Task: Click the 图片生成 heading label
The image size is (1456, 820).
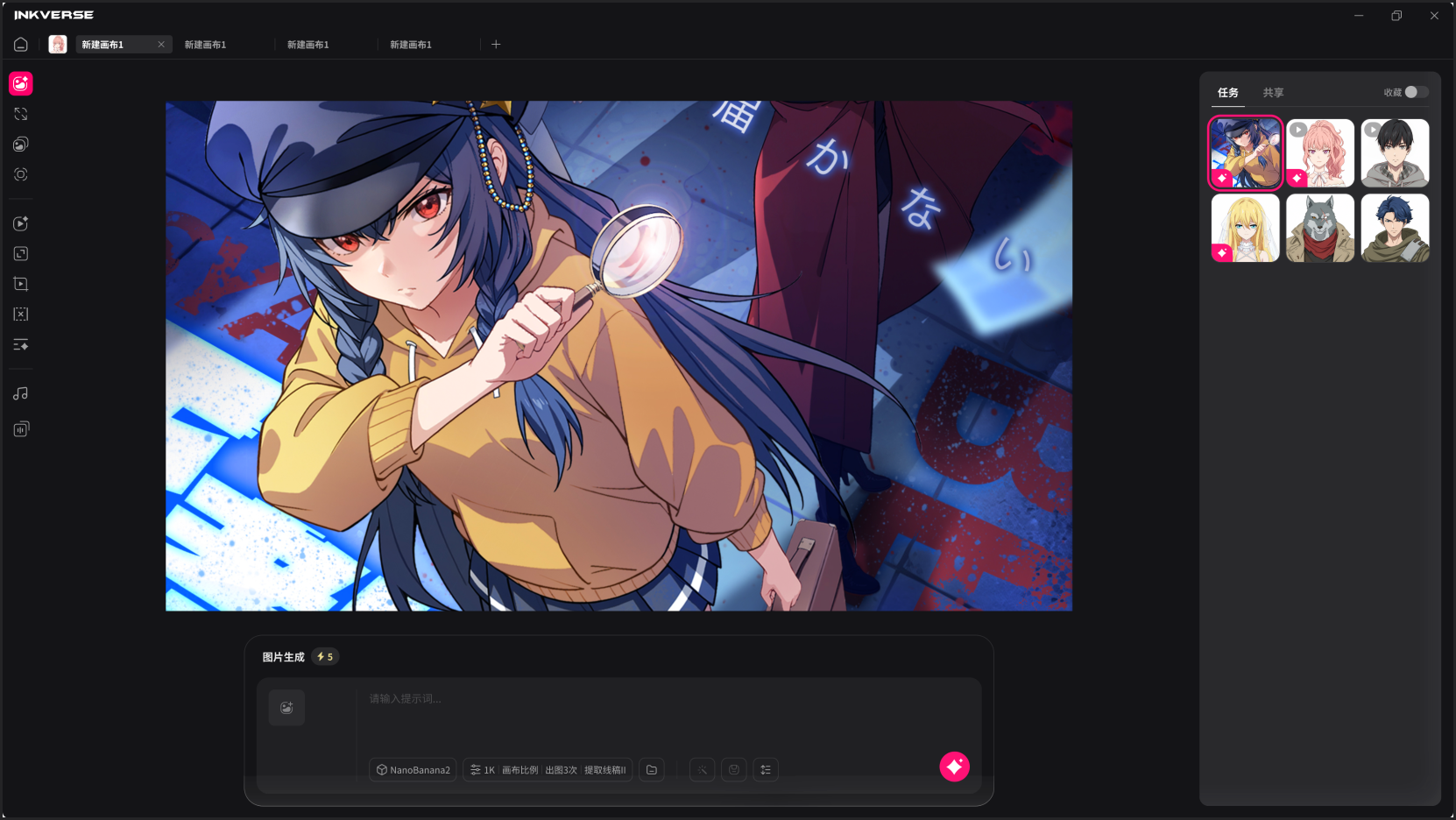Action: (284, 657)
